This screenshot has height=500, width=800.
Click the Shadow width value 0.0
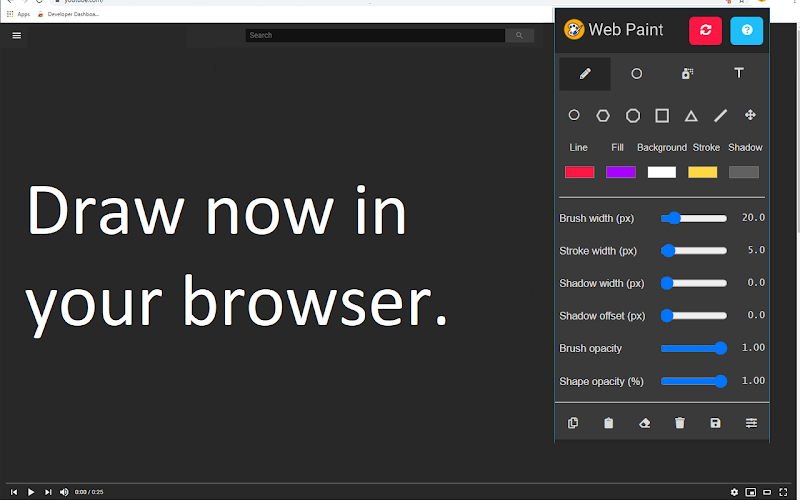pos(756,283)
